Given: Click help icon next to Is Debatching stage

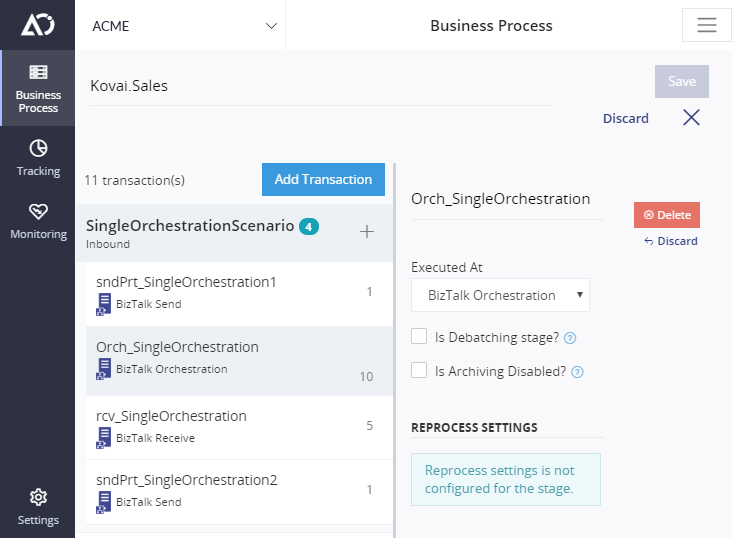Looking at the screenshot, I should coord(570,338).
